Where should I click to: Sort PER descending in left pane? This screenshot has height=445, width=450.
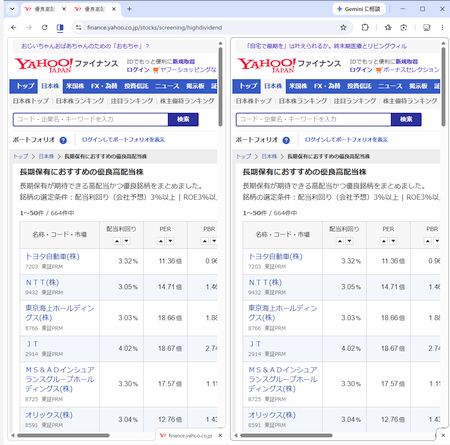[170, 241]
